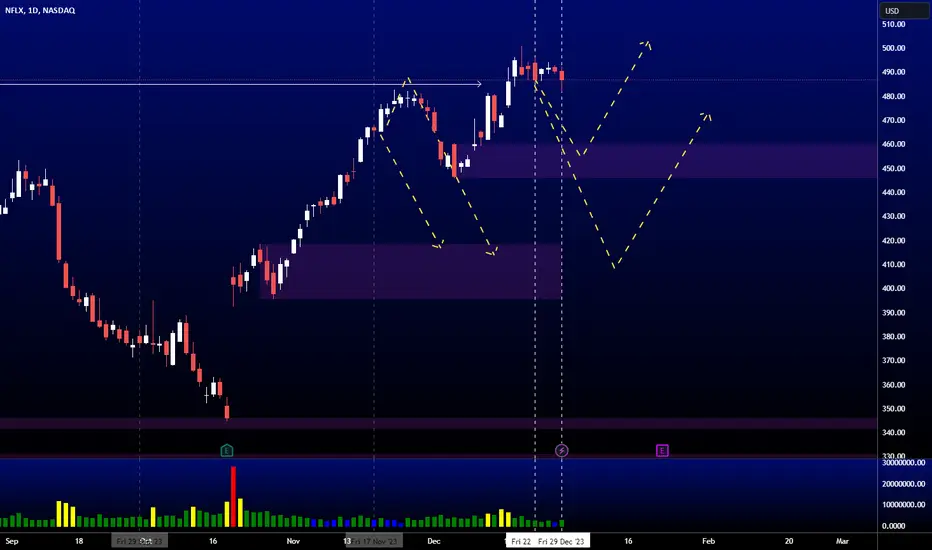Click the 430.00 price axis label
The image size is (932, 550).
pyautogui.click(x=893, y=216)
